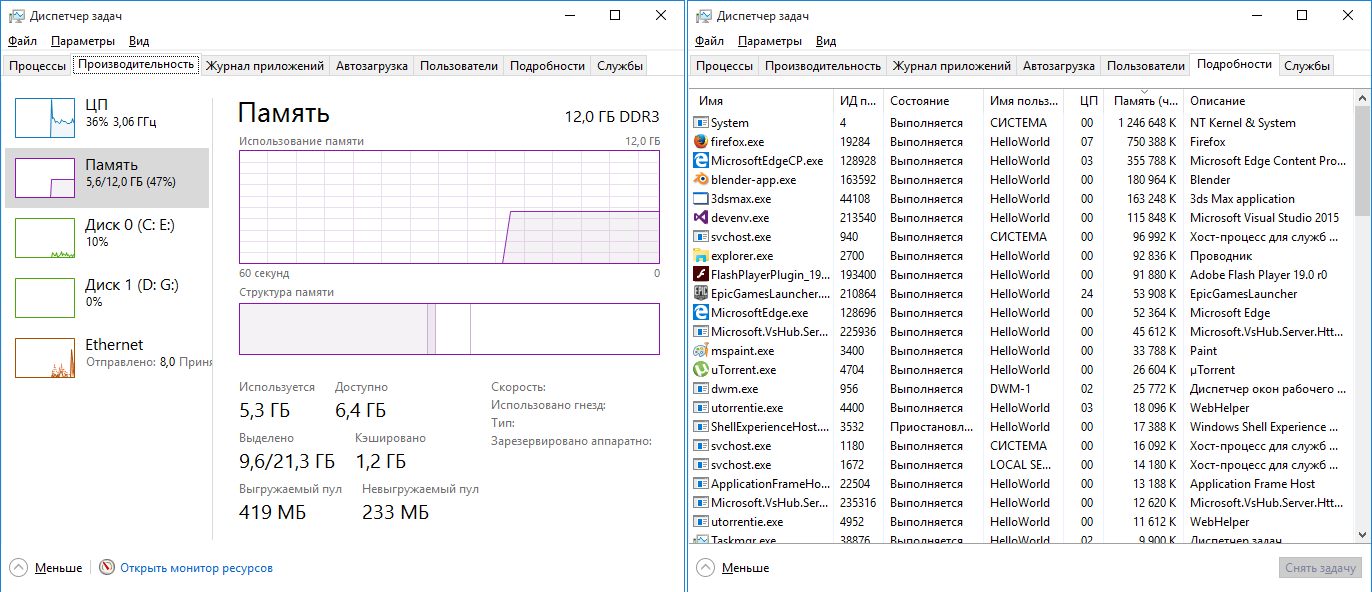The image size is (1372, 592).
Task: Switch to the Производительность tab in the right window
Action: pyautogui.click(x=823, y=66)
